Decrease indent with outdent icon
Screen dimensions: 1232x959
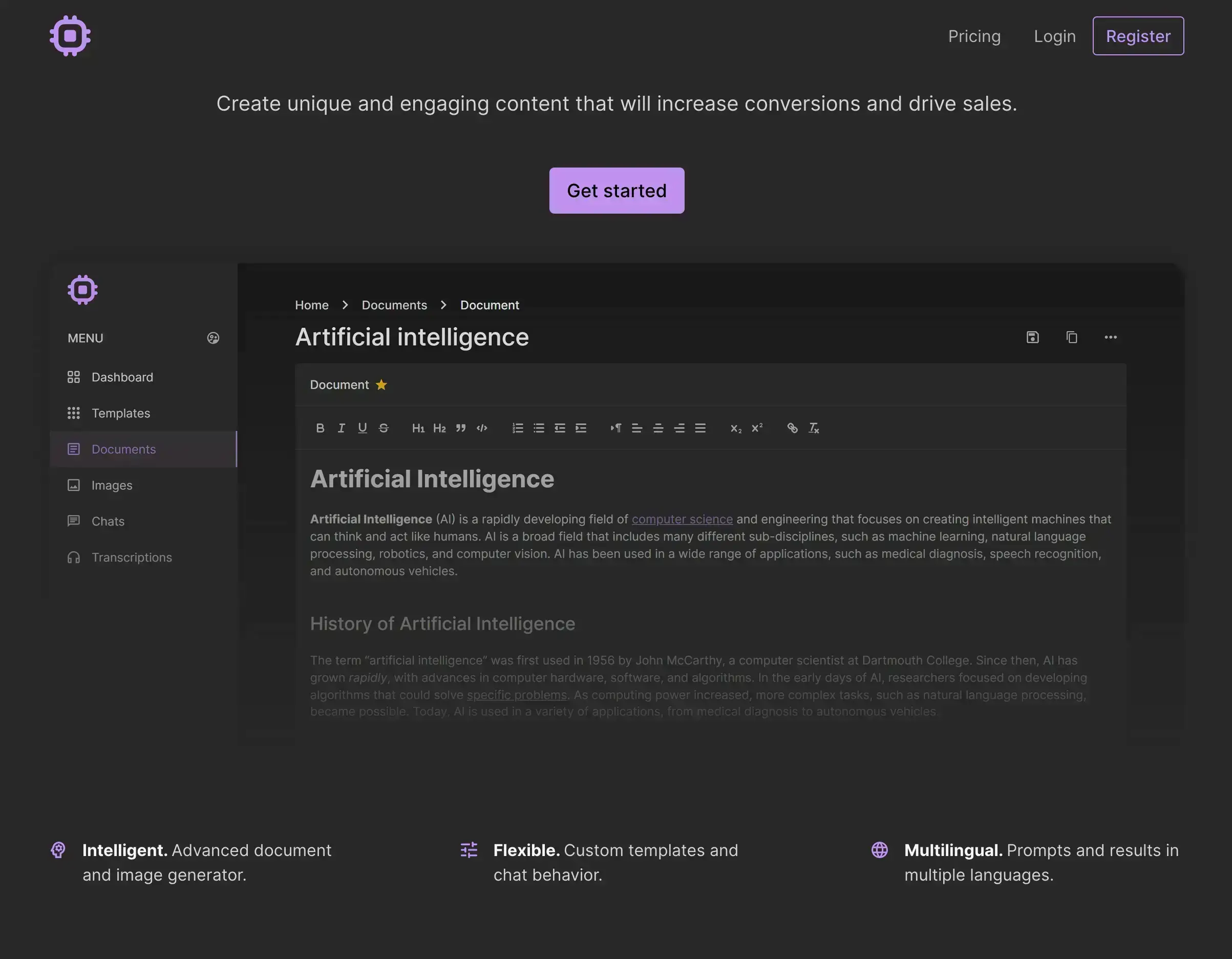[560, 428]
